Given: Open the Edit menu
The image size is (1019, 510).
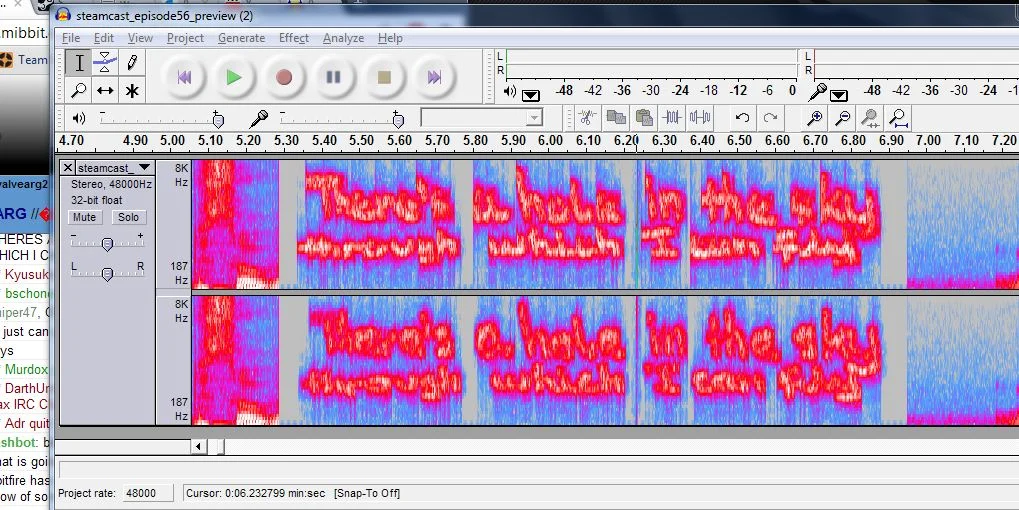Looking at the screenshot, I should [104, 38].
